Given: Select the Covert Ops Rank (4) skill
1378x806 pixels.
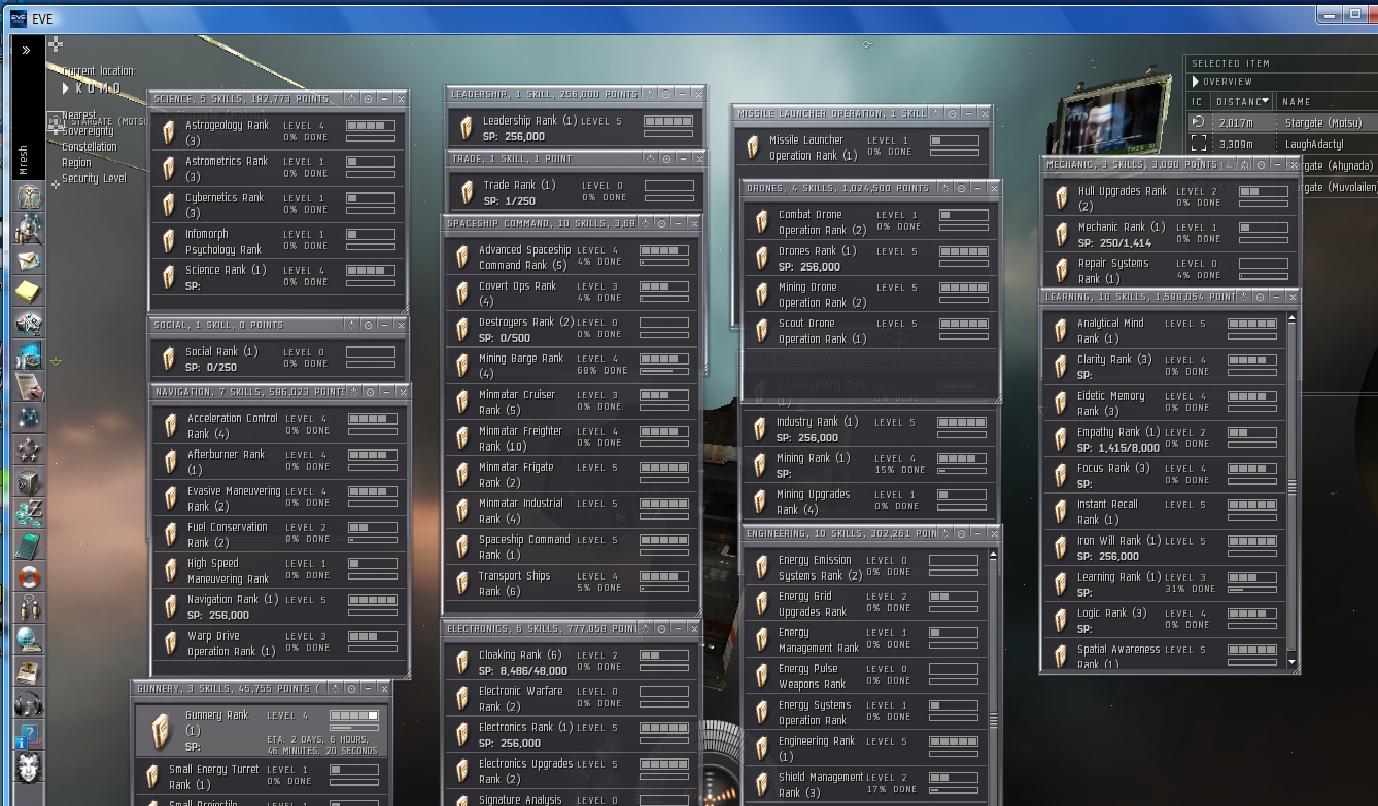Looking at the screenshot, I should pos(571,293).
